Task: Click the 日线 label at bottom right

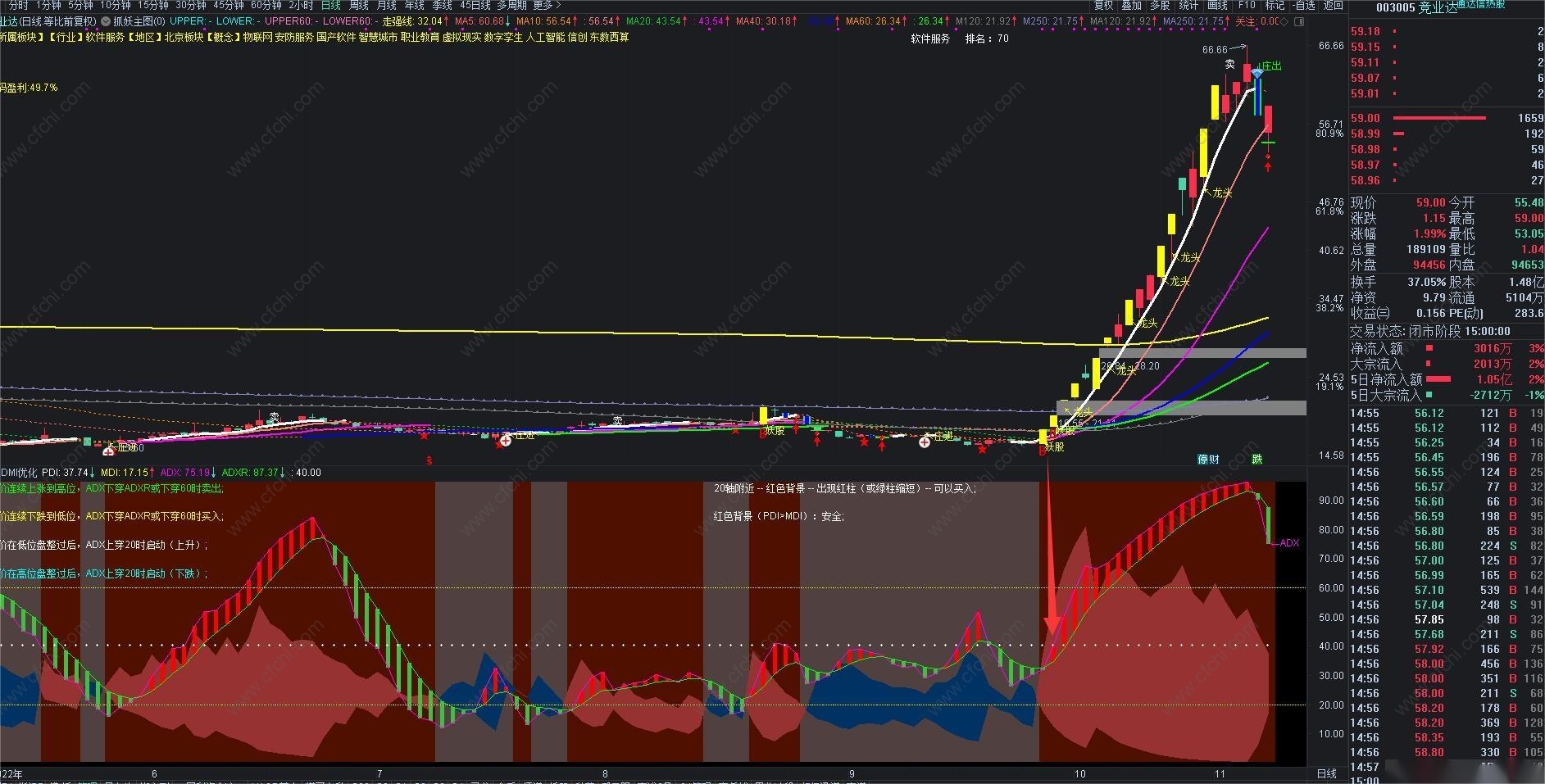Action: pos(1326,773)
